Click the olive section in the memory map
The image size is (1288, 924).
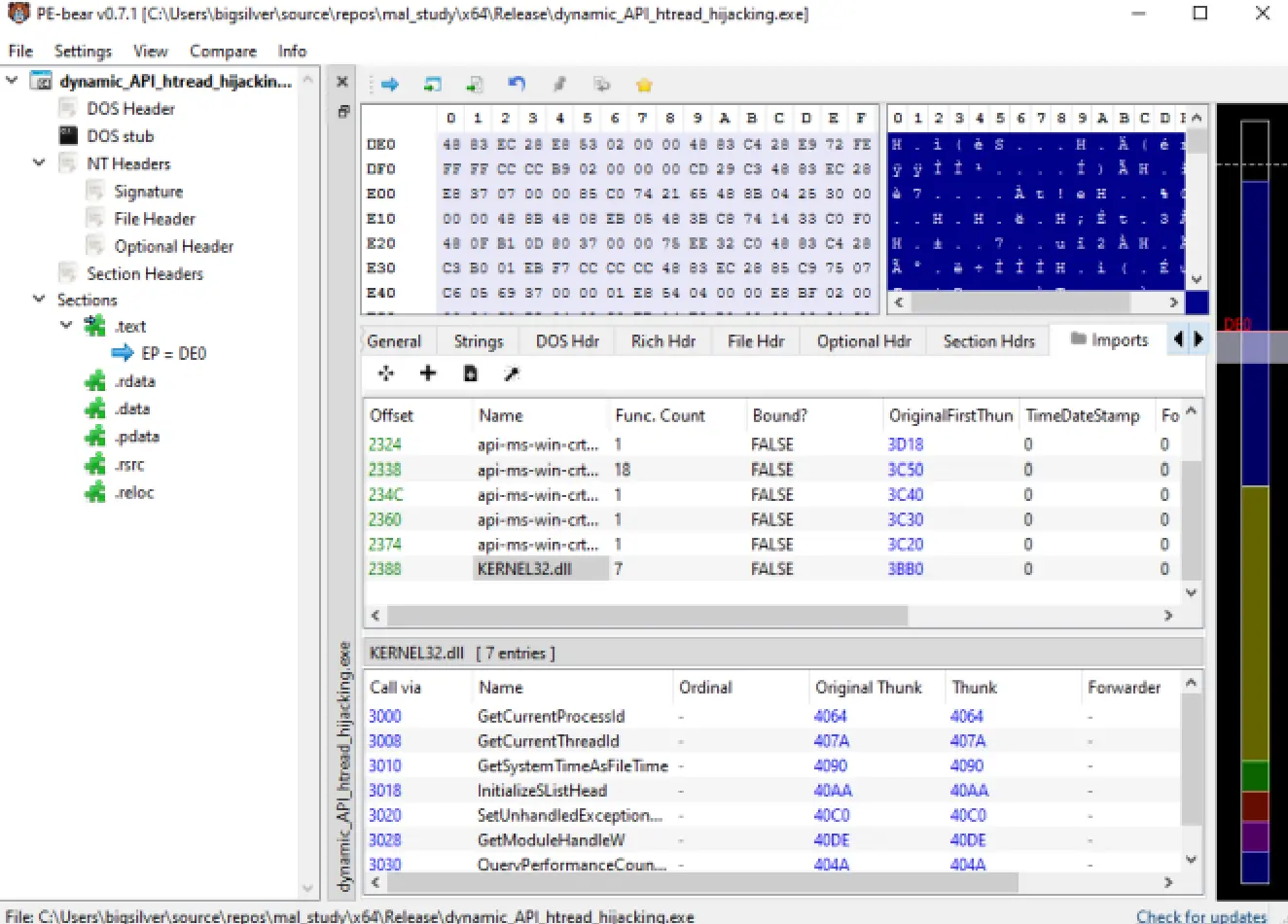1255,623
